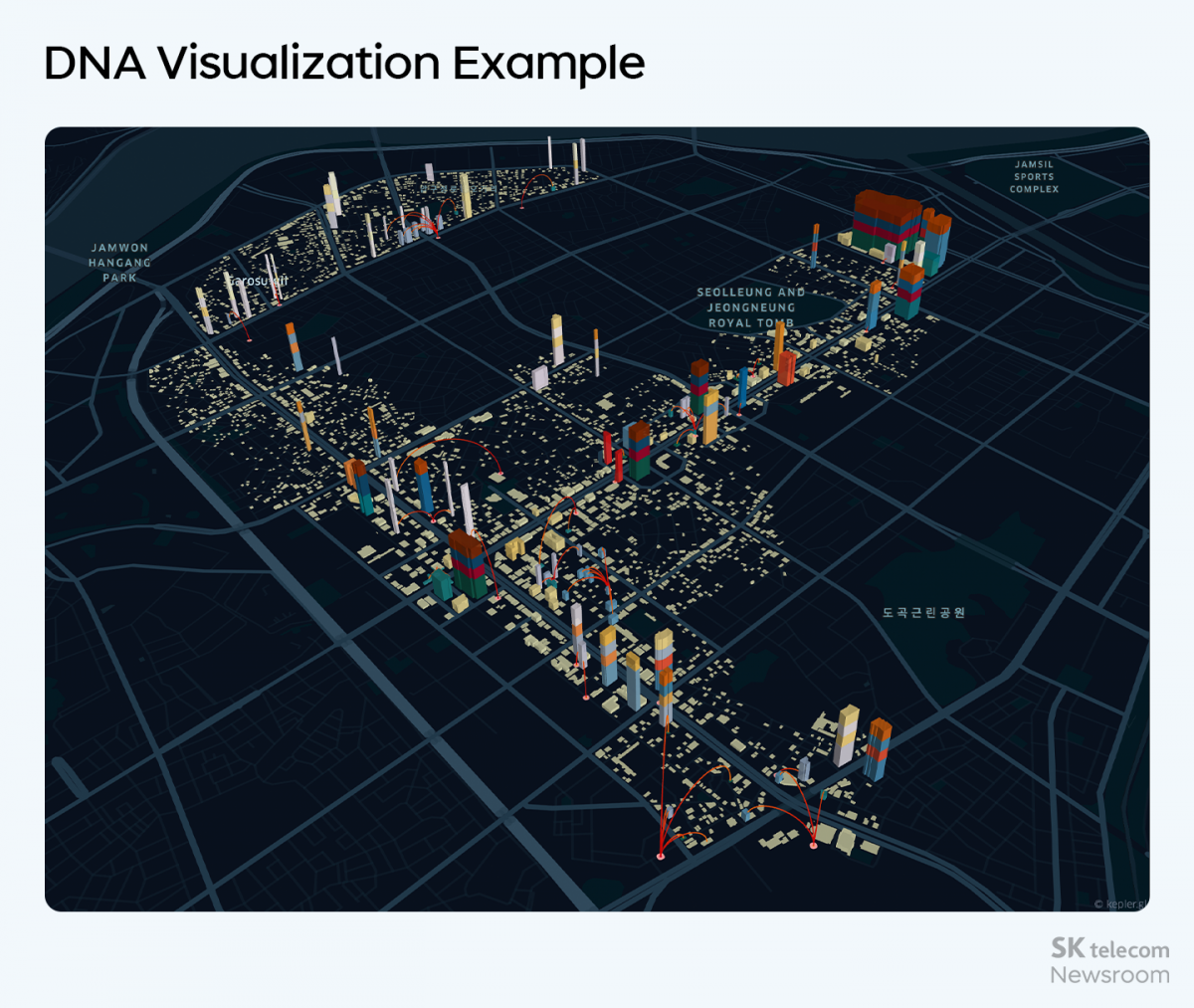1194x1008 pixels.
Task: Click the DNA Visualization Example title
Action: coord(343,64)
